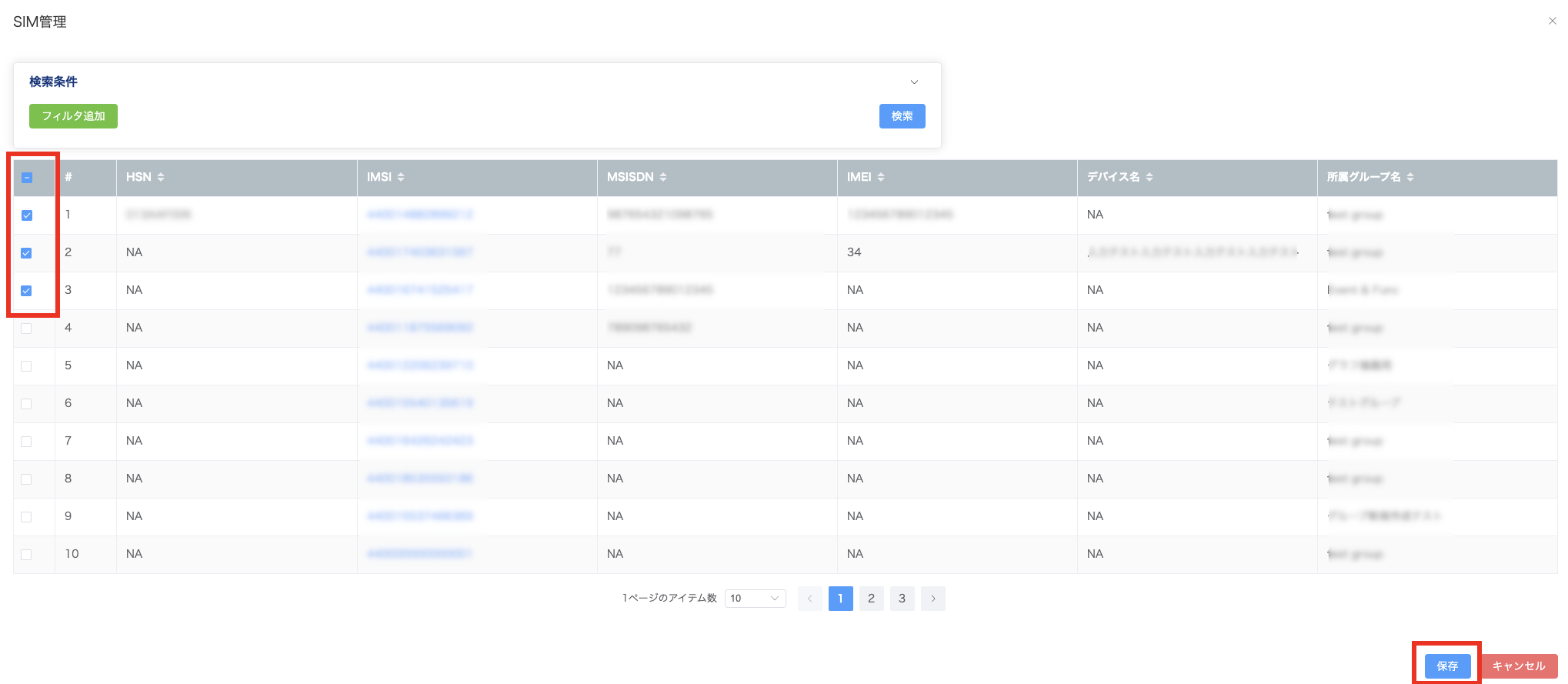
Task: Sort table by デバイス名 column icon
Action: pyautogui.click(x=1149, y=177)
